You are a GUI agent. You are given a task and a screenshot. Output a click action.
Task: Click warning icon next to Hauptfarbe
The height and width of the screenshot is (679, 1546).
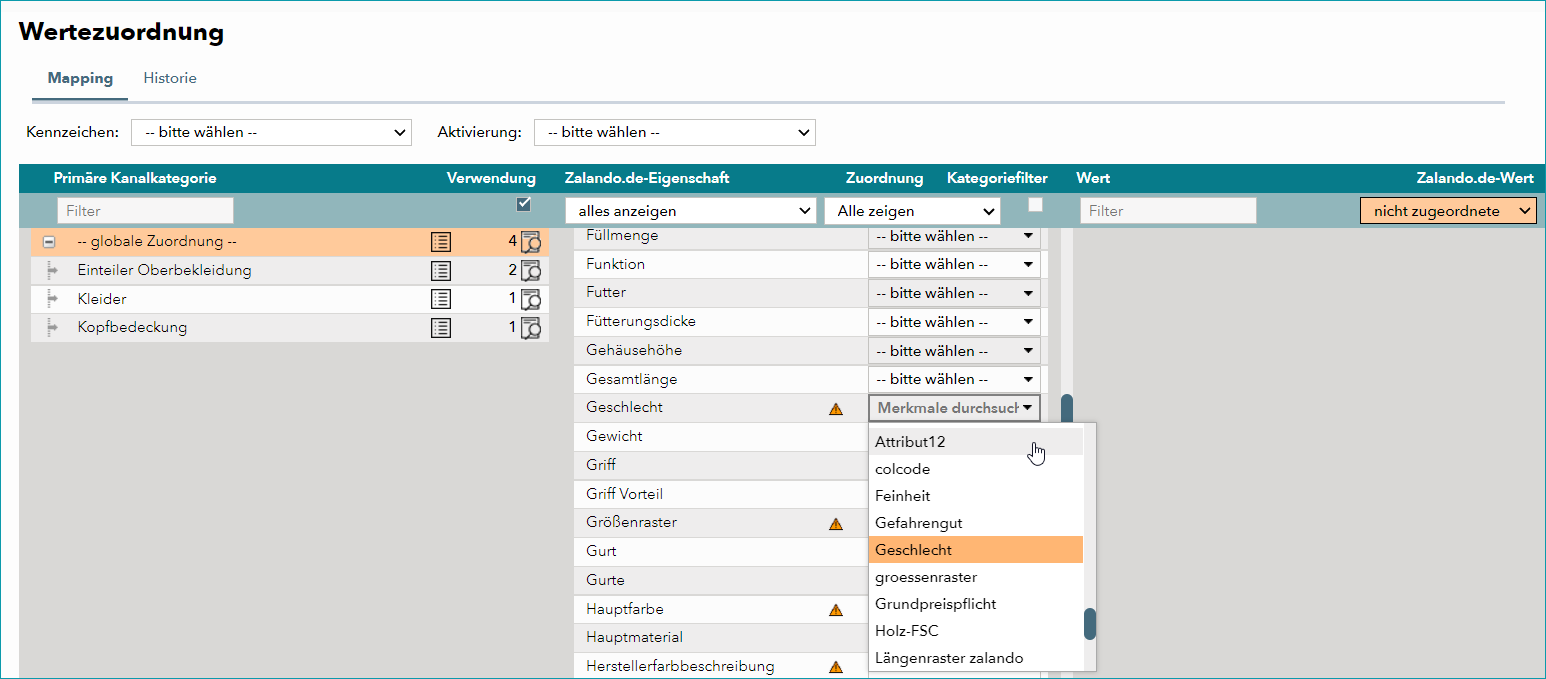(836, 610)
